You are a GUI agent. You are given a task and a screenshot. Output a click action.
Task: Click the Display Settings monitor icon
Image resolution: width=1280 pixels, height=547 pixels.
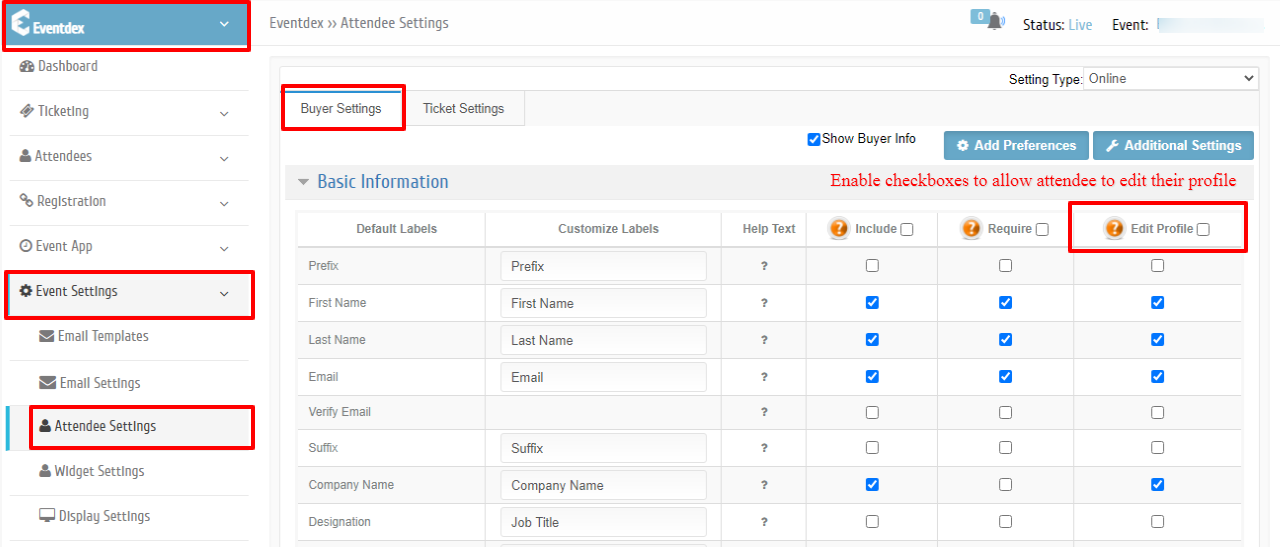click(47, 516)
